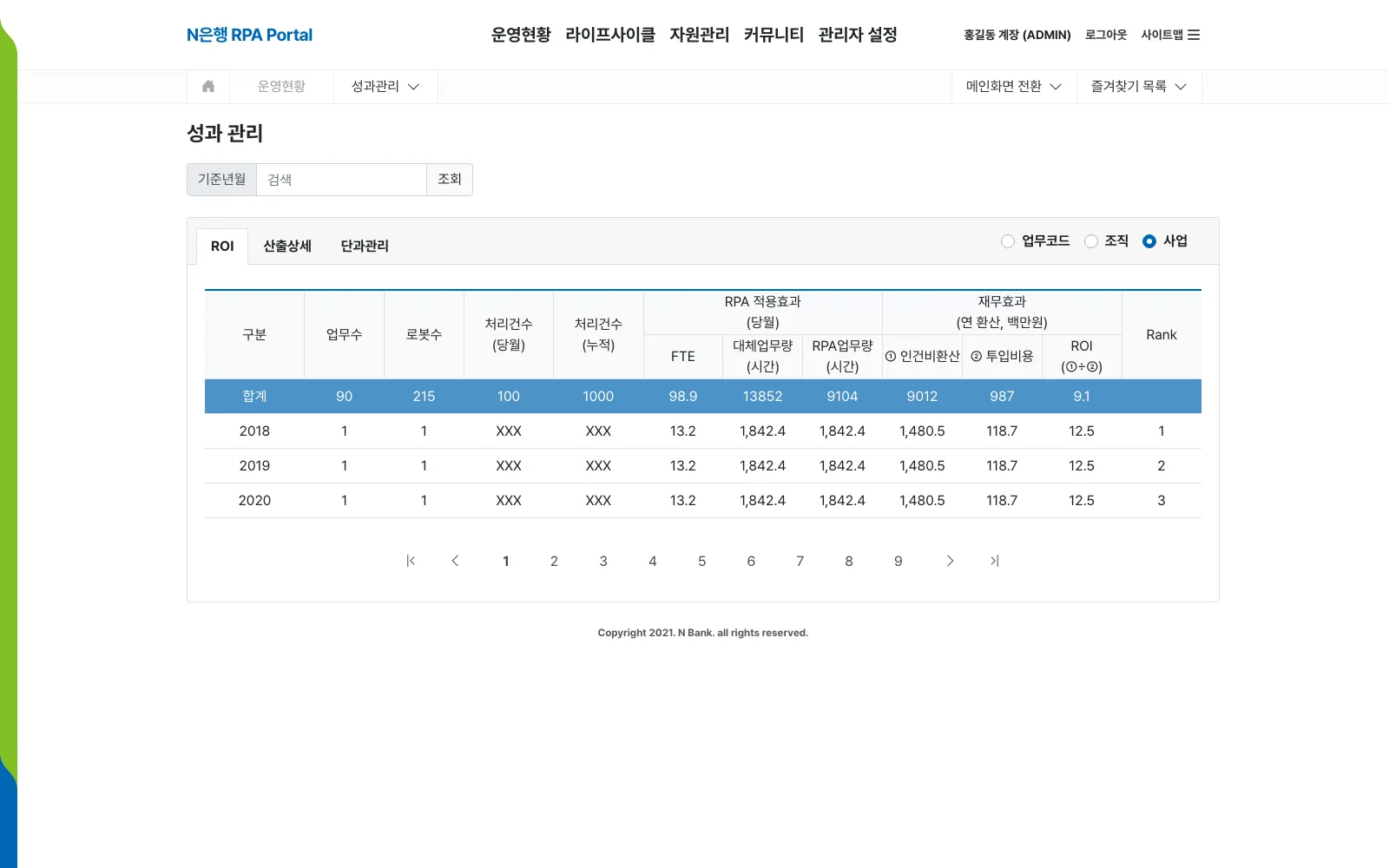The image size is (1389, 868).
Task: Click the 대체업무량 (시간) column header
Action: click(762, 356)
